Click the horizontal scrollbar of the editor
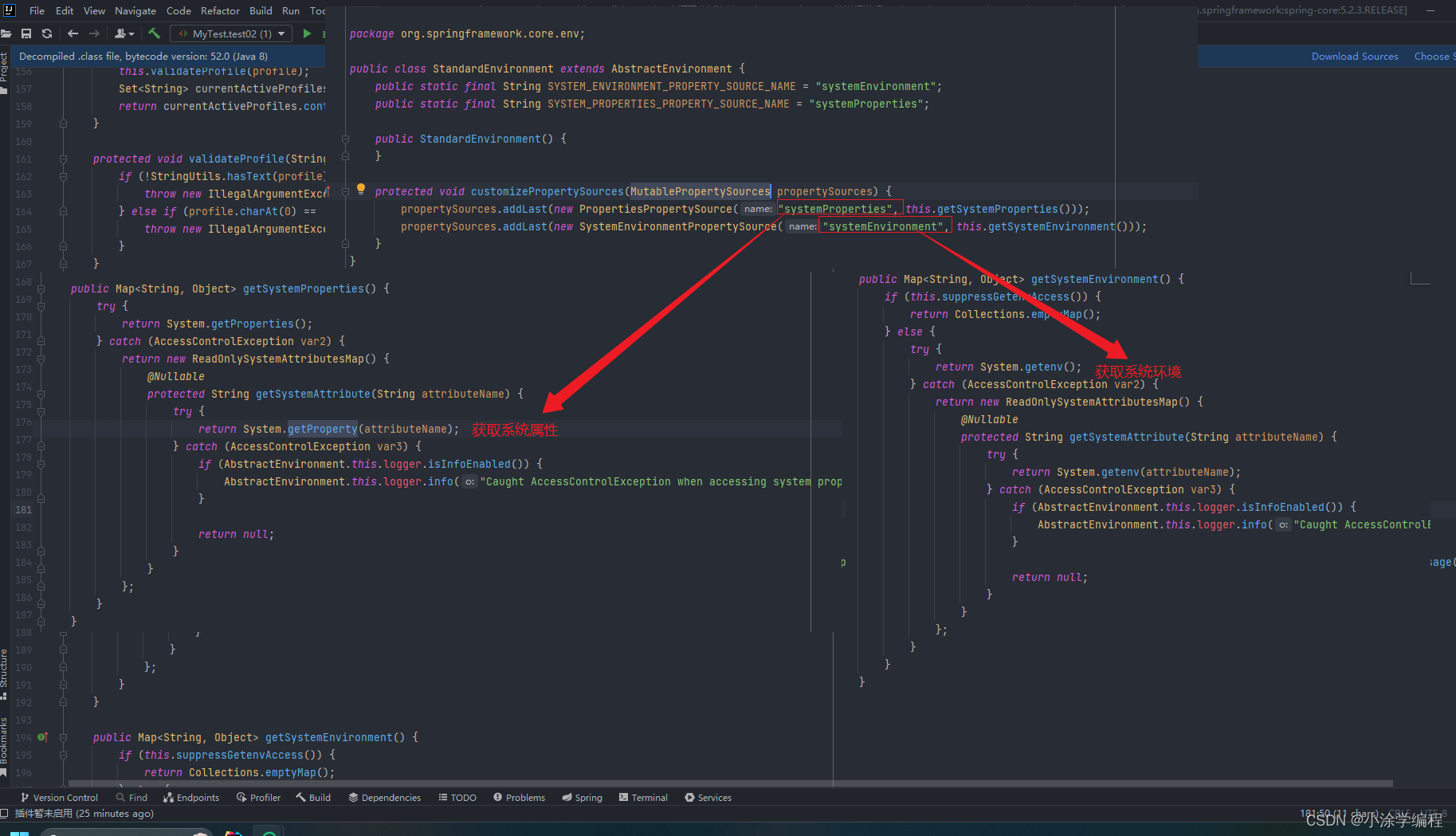Viewport: 1456px width, 836px height. [x=730, y=783]
